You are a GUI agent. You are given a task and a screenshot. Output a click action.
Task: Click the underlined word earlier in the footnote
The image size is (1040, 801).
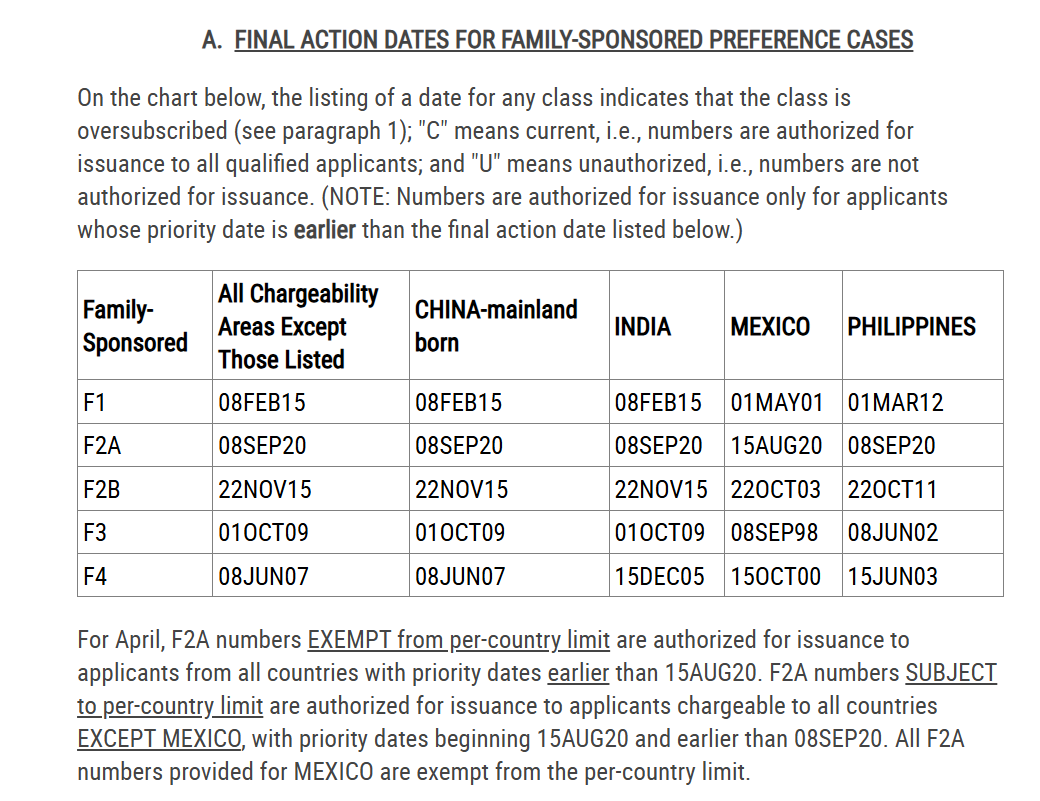pyautogui.click(x=578, y=673)
